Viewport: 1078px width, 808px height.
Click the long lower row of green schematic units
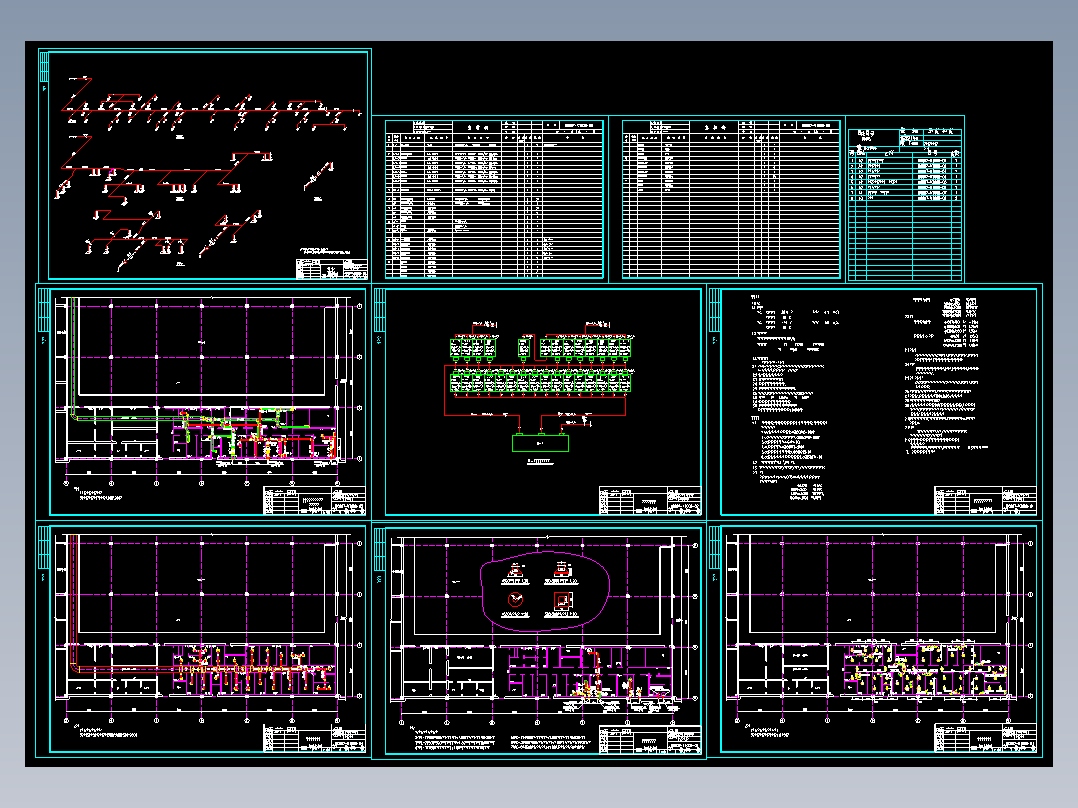click(540, 382)
